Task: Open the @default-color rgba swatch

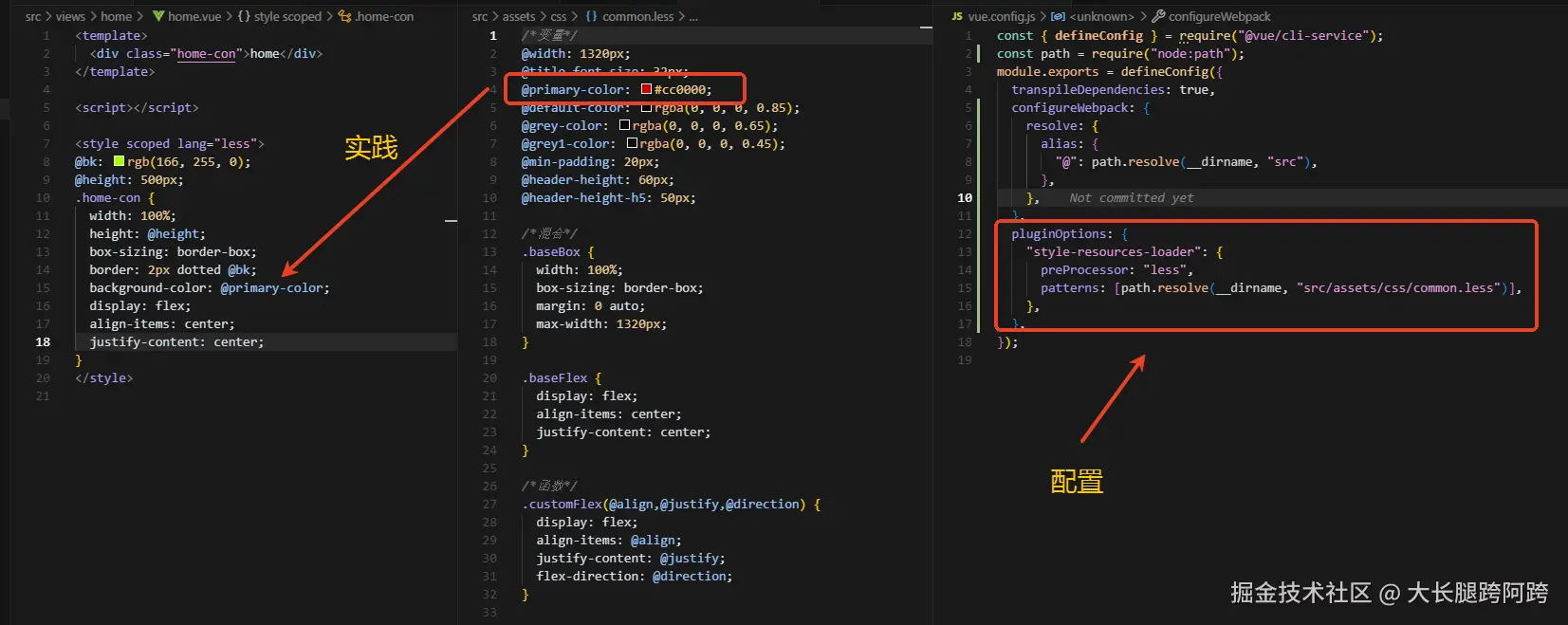Action: tap(646, 107)
